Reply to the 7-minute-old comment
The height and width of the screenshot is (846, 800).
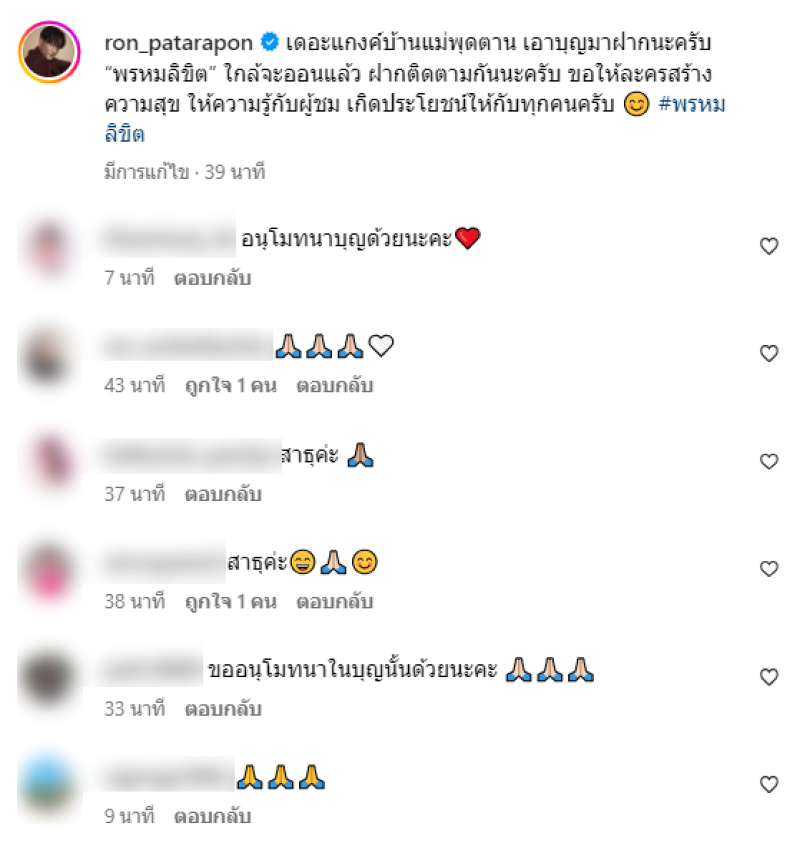(x=213, y=278)
